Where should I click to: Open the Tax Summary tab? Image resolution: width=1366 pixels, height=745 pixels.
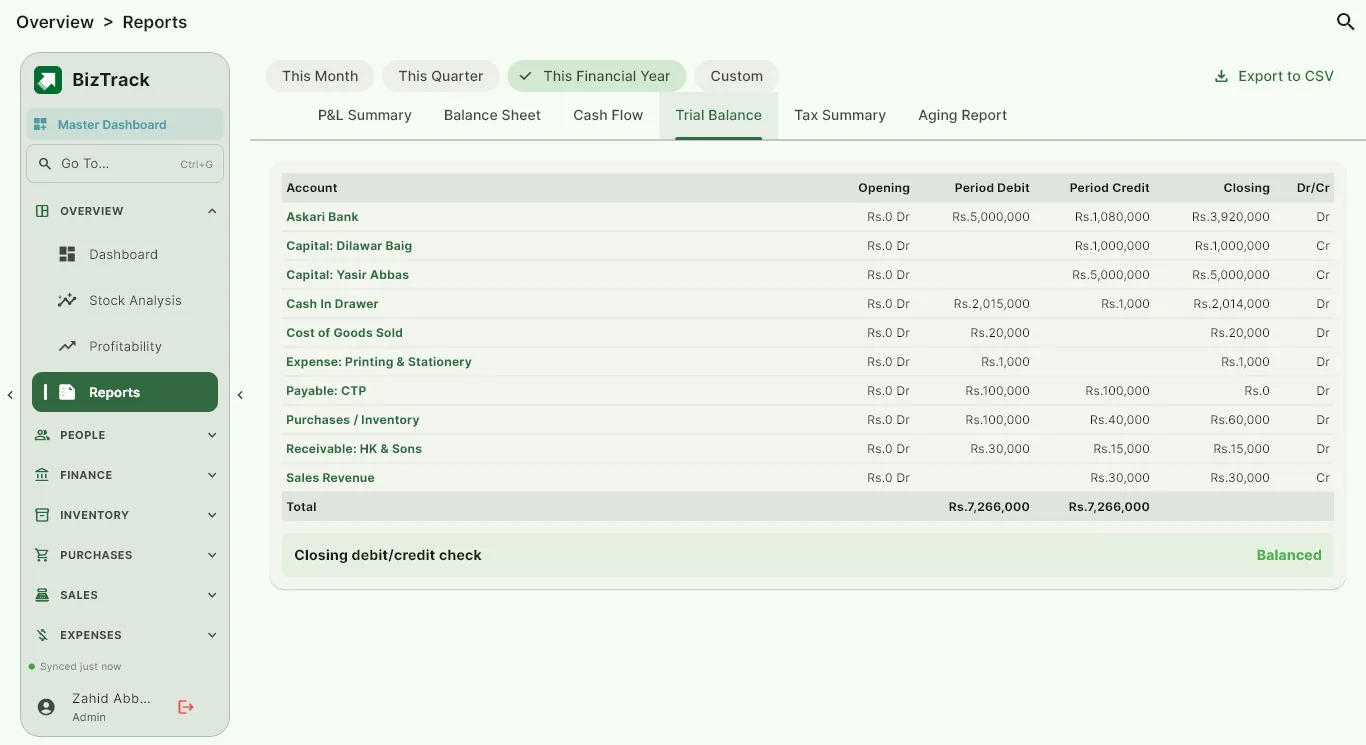[840, 115]
